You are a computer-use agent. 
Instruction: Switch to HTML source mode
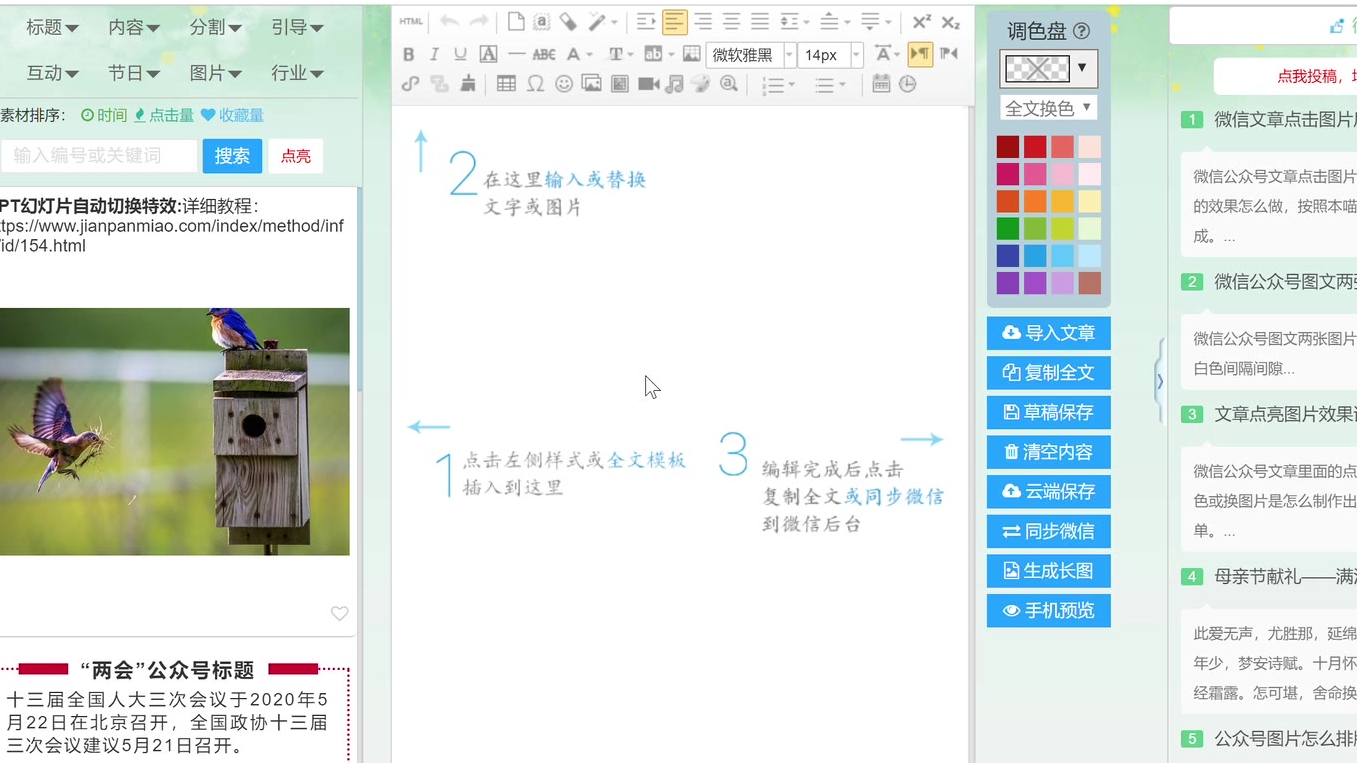pyautogui.click(x=411, y=22)
